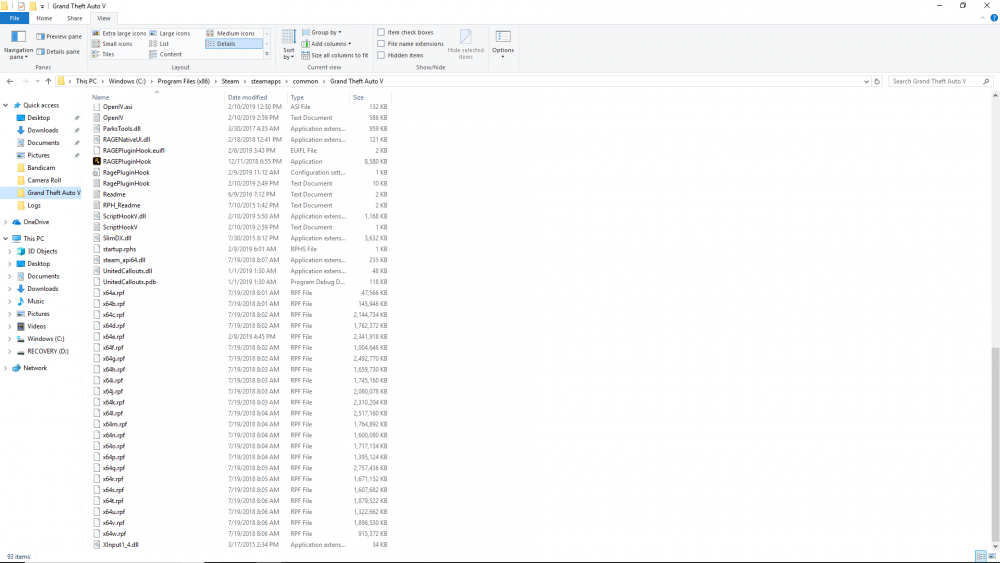Open the Share ribbon tab

coord(75,18)
